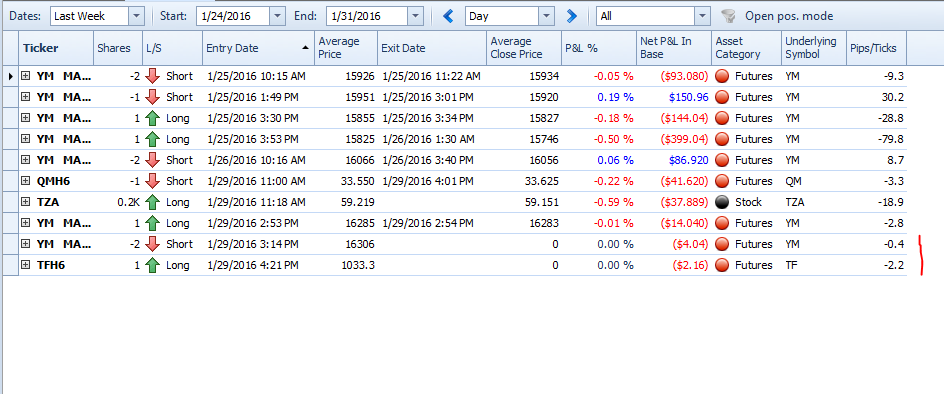
Task: Click red Short arrow in 1/25/2016 1:49 PM row
Action: coord(153,97)
